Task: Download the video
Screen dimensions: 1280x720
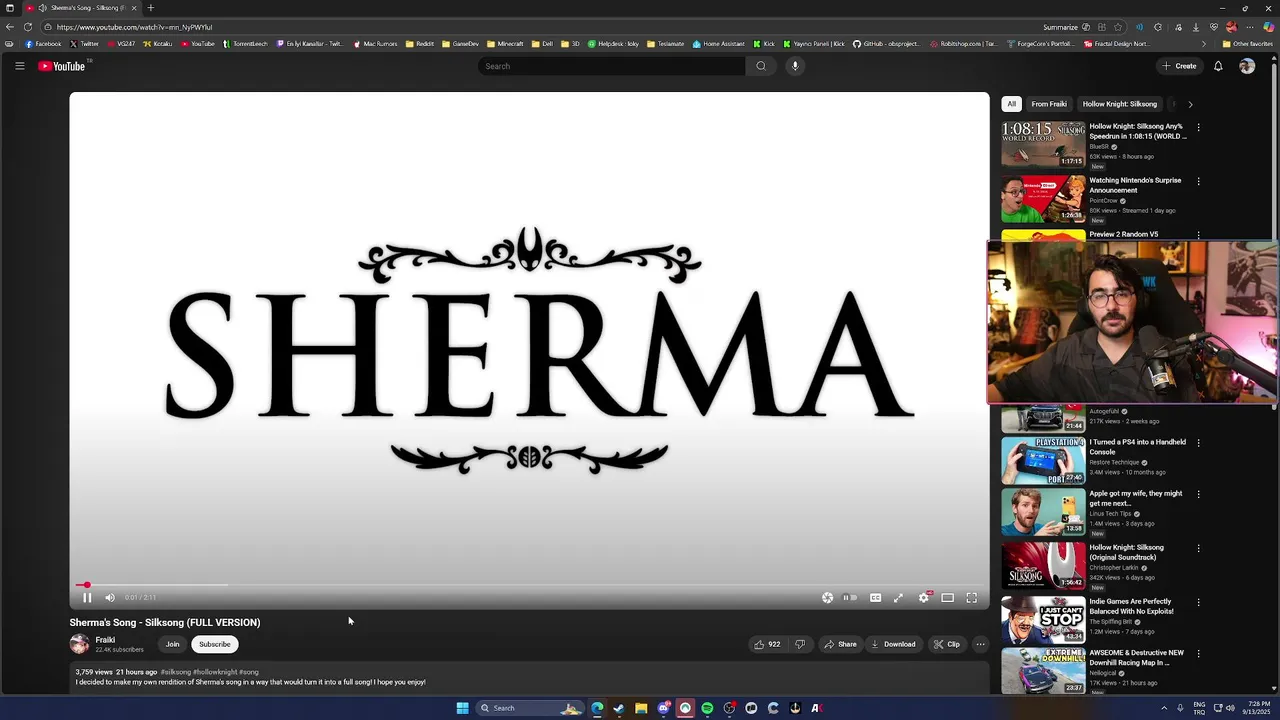Action: click(x=893, y=644)
